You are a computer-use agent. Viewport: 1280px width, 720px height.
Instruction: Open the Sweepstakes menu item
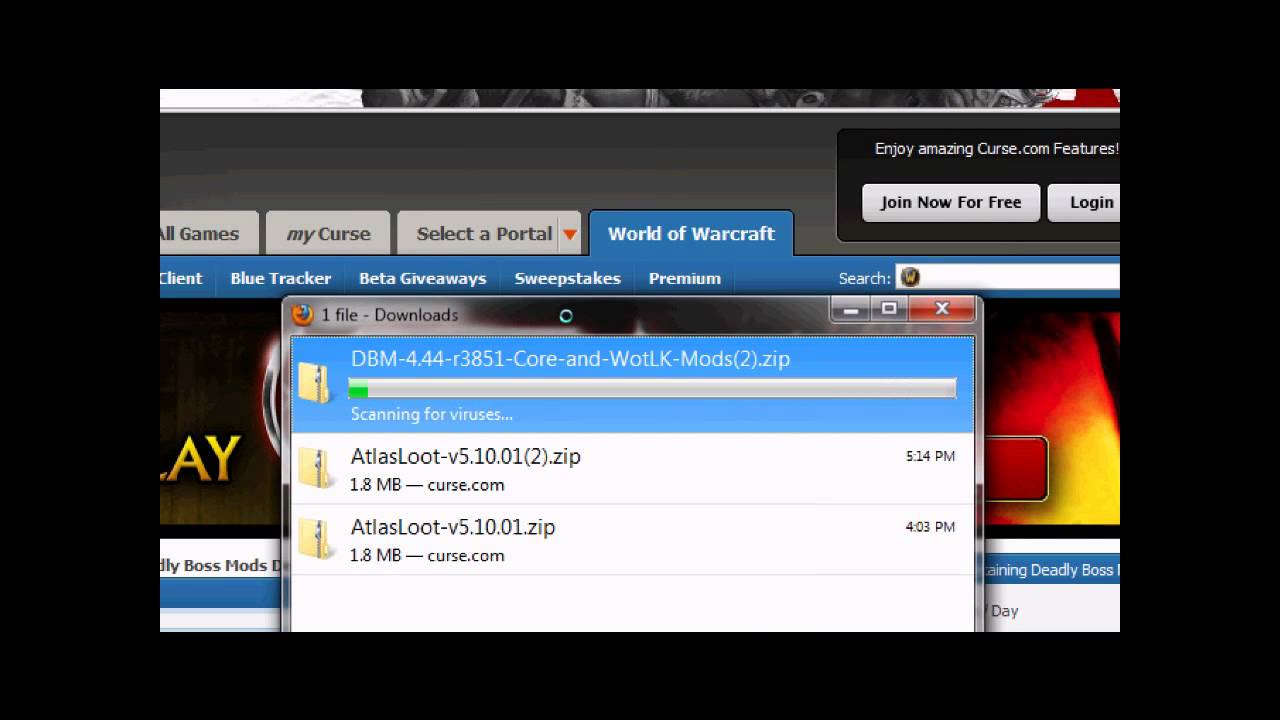tap(567, 278)
